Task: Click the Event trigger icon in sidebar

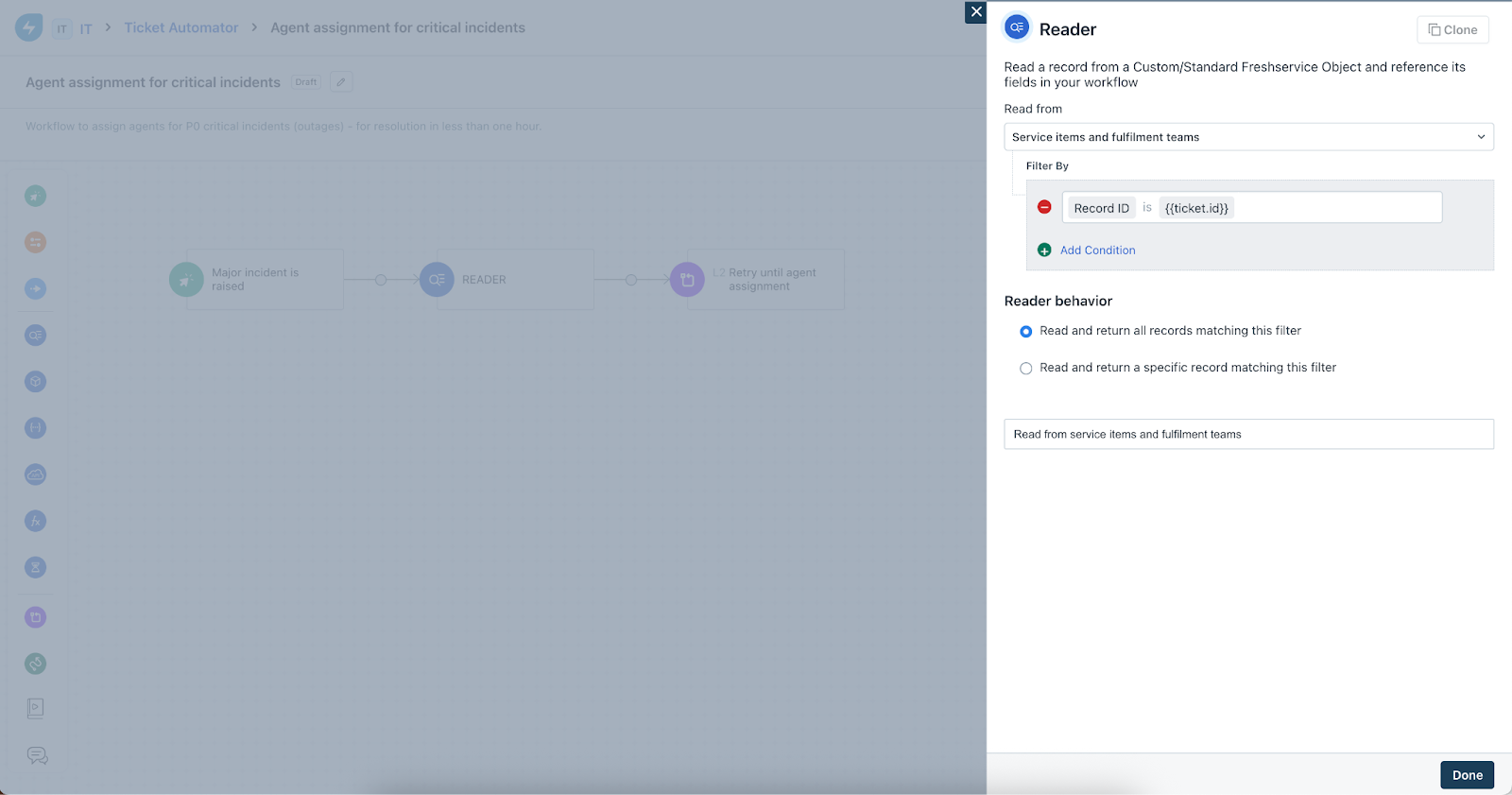Action: point(35,196)
